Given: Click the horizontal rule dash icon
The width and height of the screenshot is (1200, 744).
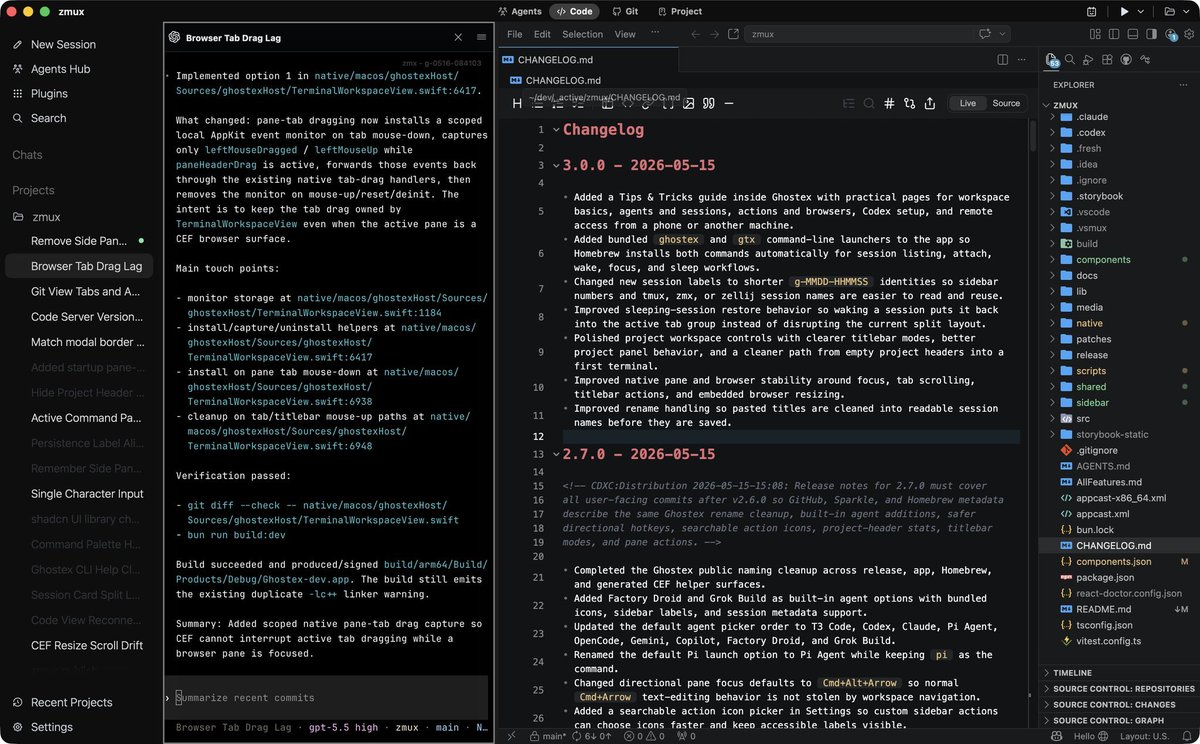Looking at the screenshot, I should pyautogui.click(x=729, y=103).
